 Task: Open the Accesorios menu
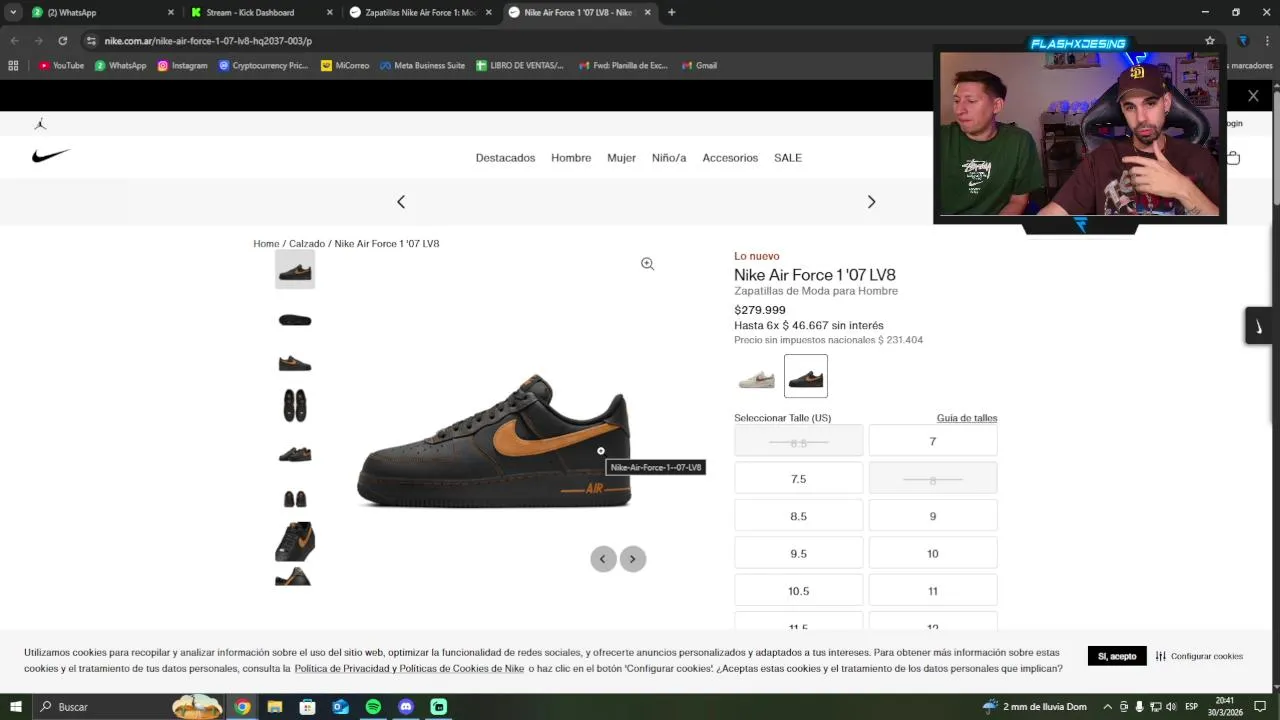point(730,158)
